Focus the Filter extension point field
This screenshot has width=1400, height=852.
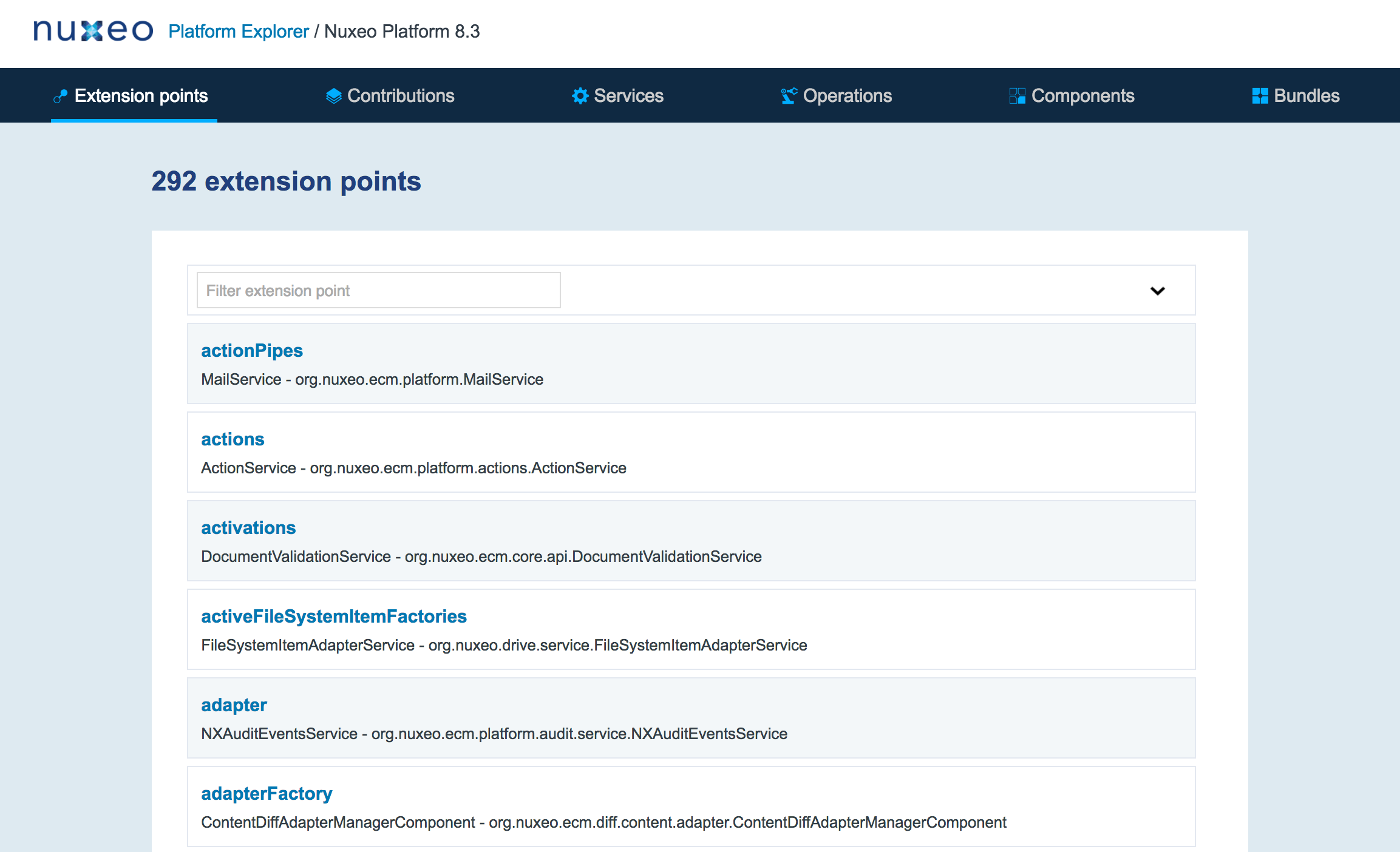(x=378, y=291)
